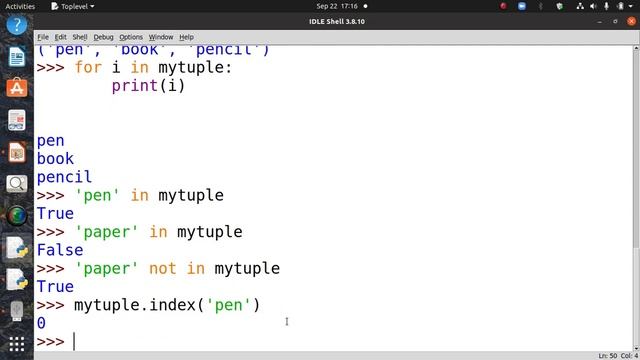The height and width of the screenshot is (360, 640).
Task: Click the 'for i in mytuple:' line
Action: coord(153,67)
